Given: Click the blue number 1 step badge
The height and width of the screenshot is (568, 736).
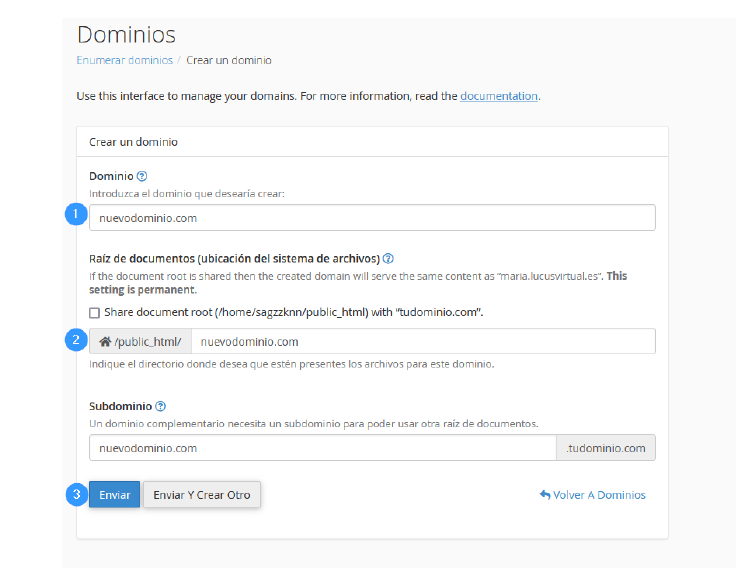Looking at the screenshot, I should tap(73, 215).
